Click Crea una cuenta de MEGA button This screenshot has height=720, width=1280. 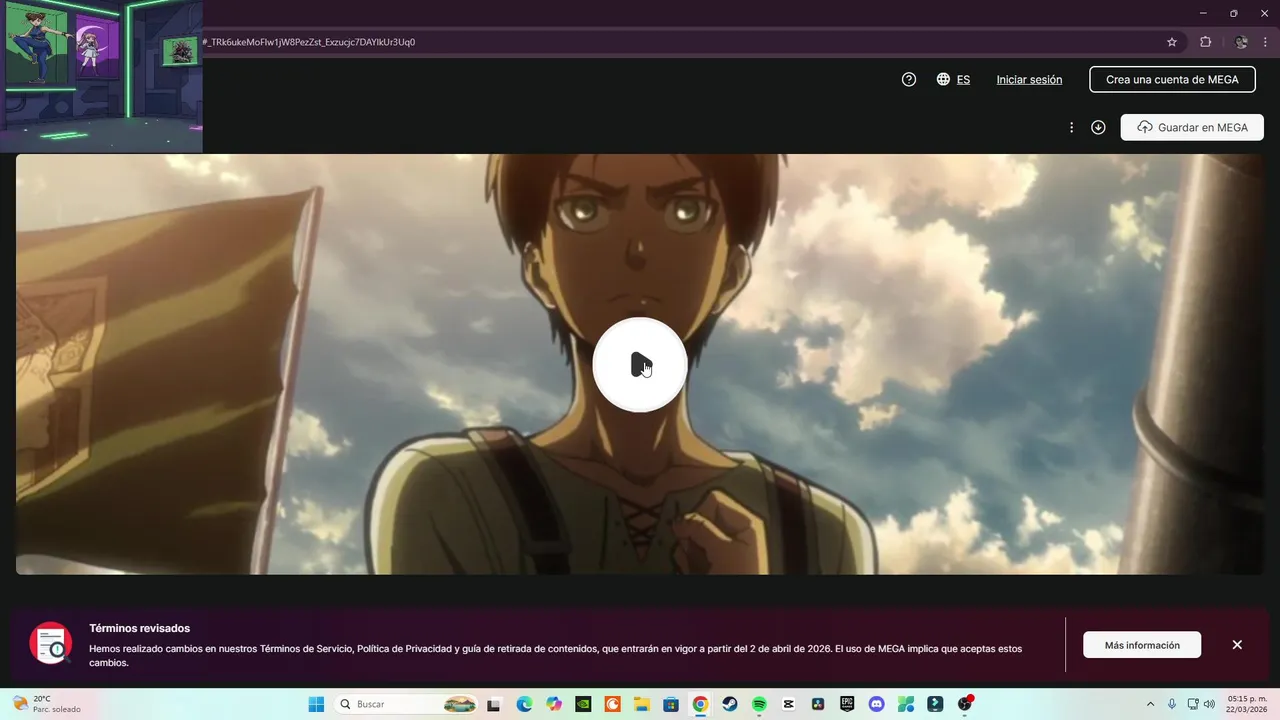coord(1172,80)
